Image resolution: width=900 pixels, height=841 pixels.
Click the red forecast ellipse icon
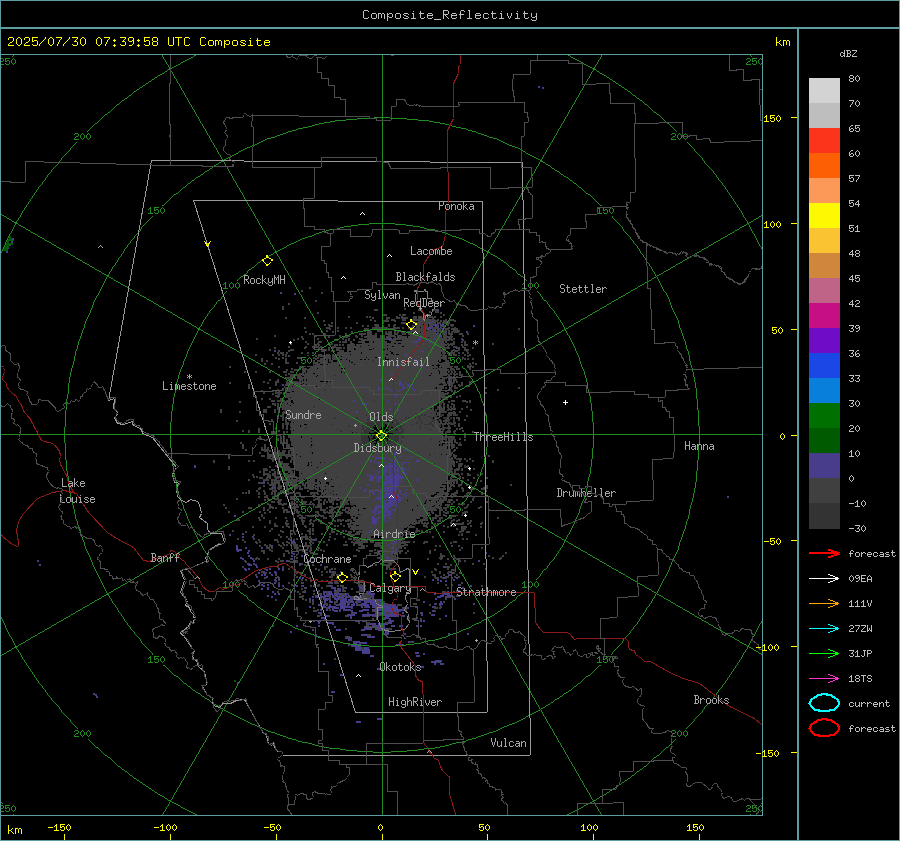point(824,728)
